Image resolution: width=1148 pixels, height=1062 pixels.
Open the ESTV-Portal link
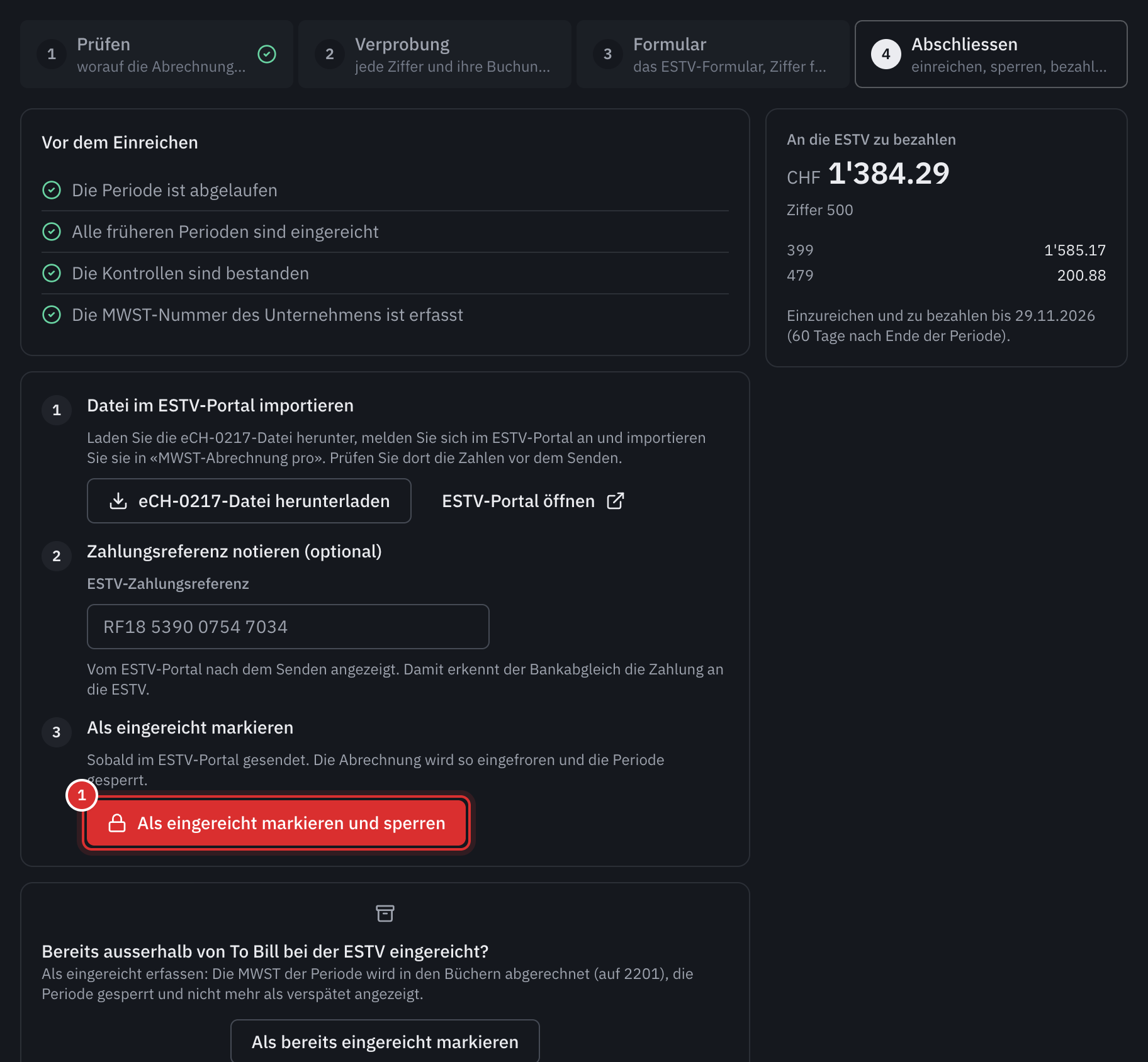tap(533, 501)
